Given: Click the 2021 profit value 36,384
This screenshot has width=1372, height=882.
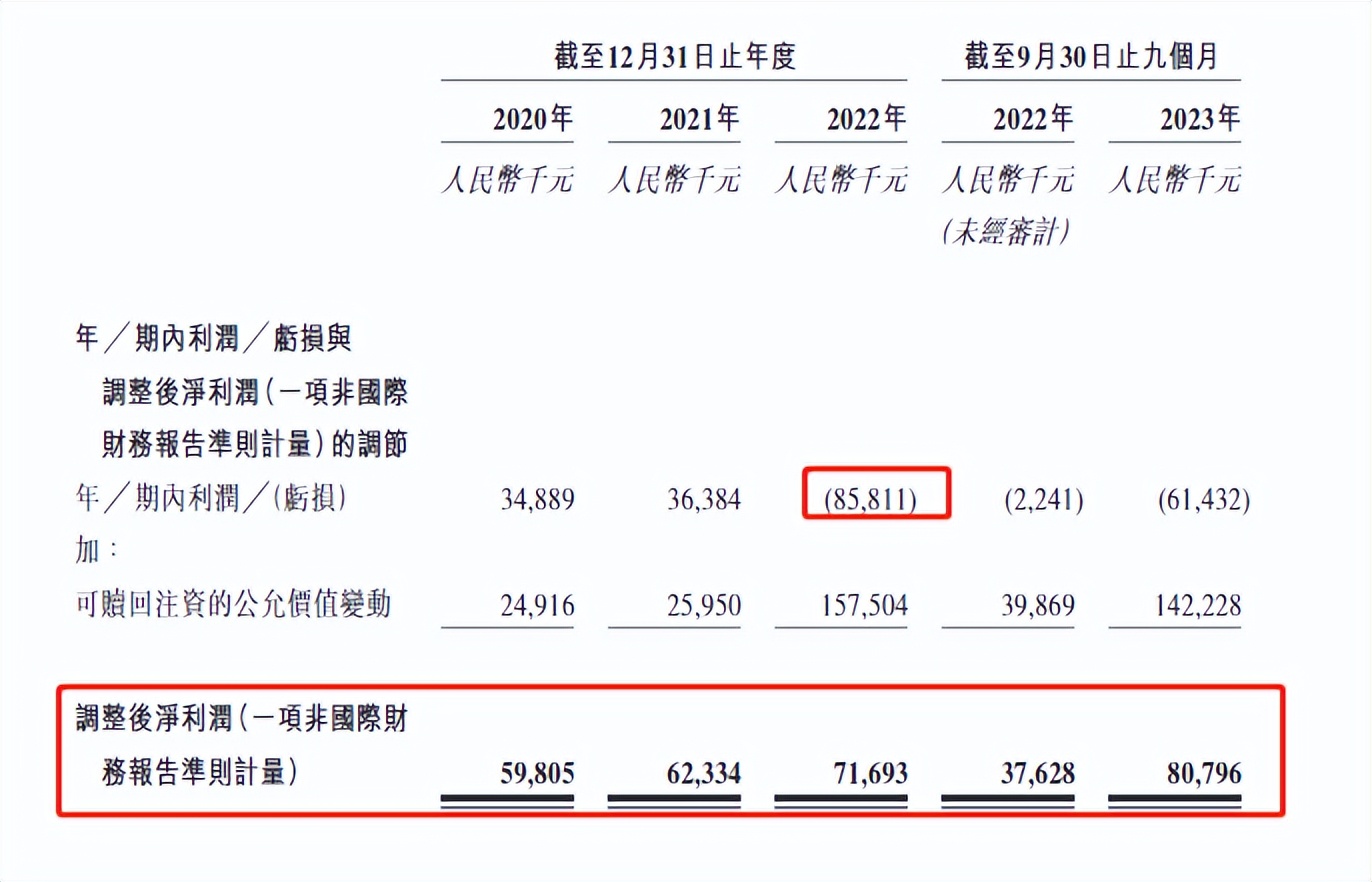Looking at the screenshot, I should (704, 500).
